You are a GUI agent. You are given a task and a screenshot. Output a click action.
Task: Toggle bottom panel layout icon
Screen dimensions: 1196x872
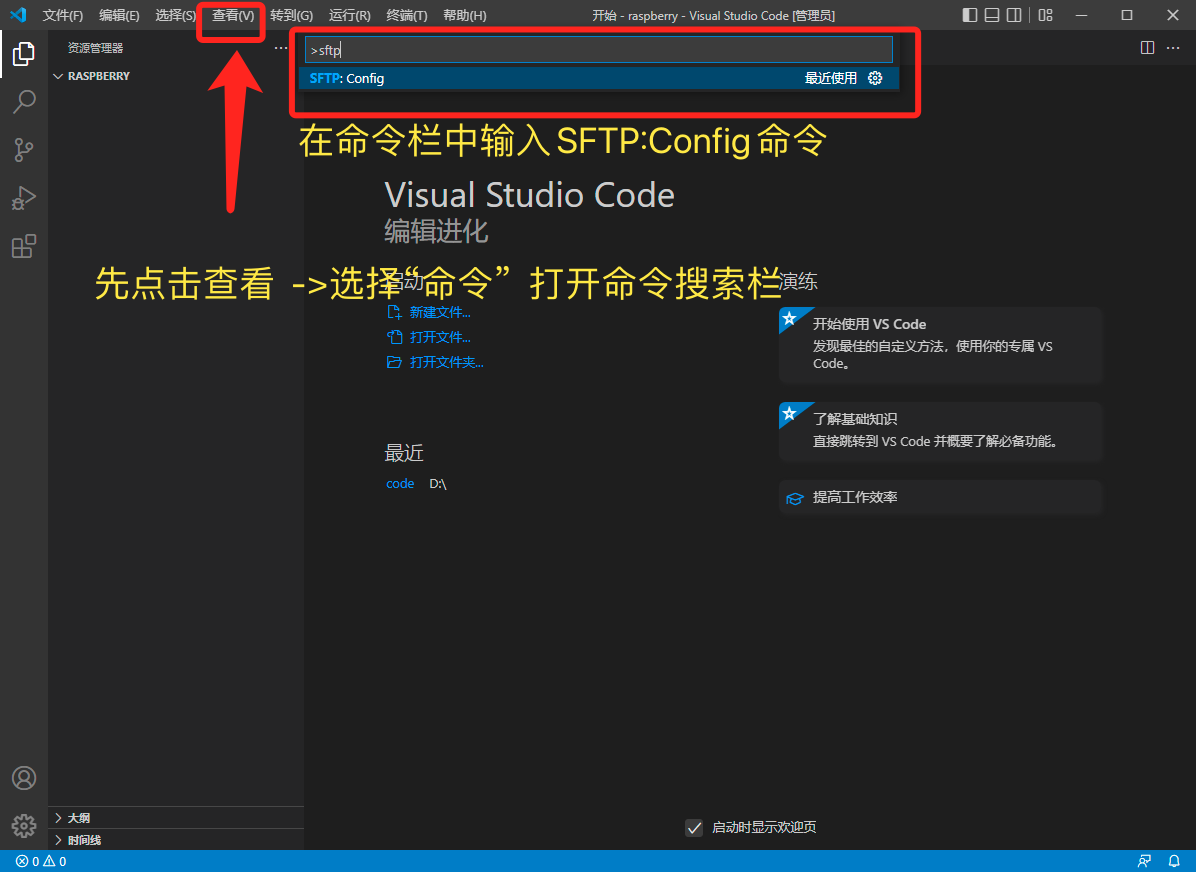click(x=992, y=15)
